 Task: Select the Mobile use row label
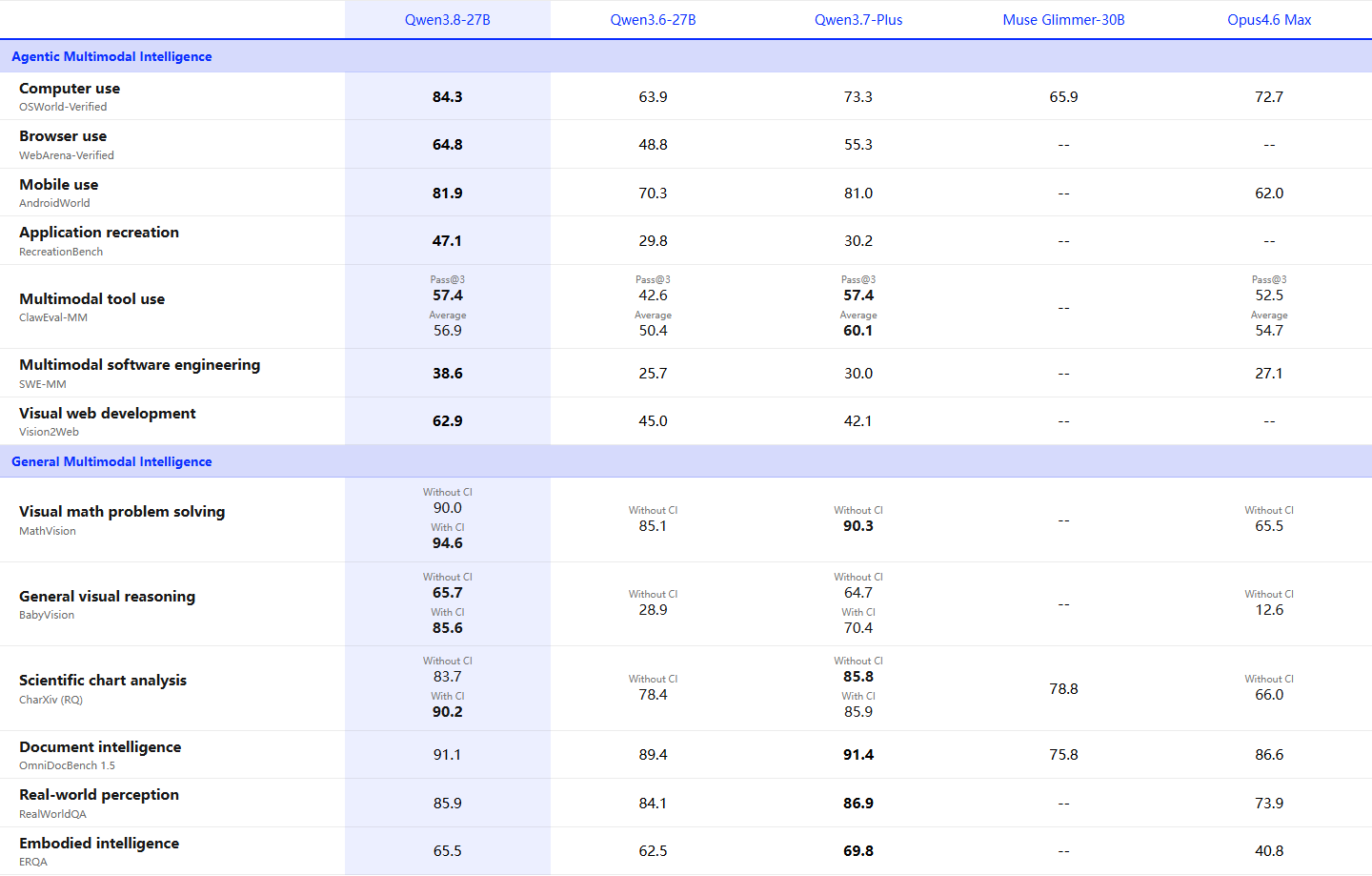59,185
